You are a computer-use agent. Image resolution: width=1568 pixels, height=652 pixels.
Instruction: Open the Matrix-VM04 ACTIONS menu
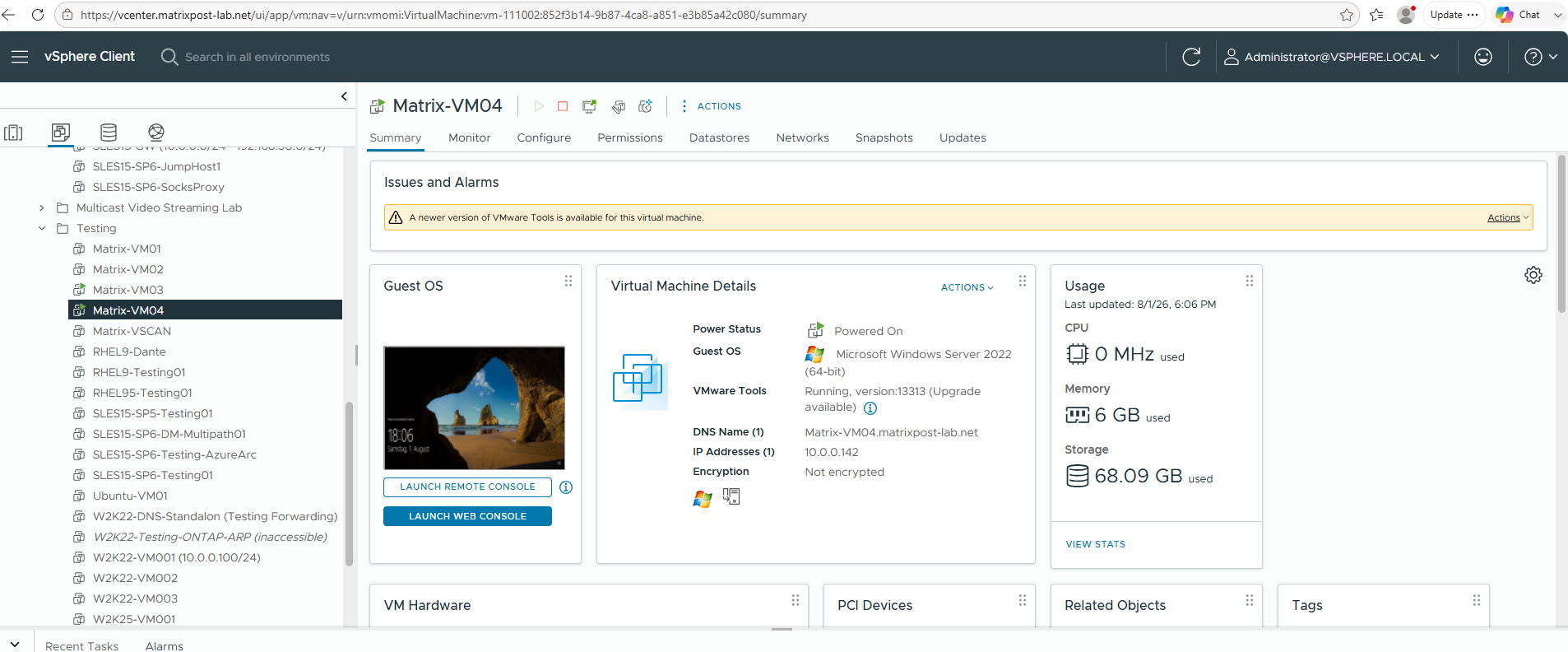711,106
